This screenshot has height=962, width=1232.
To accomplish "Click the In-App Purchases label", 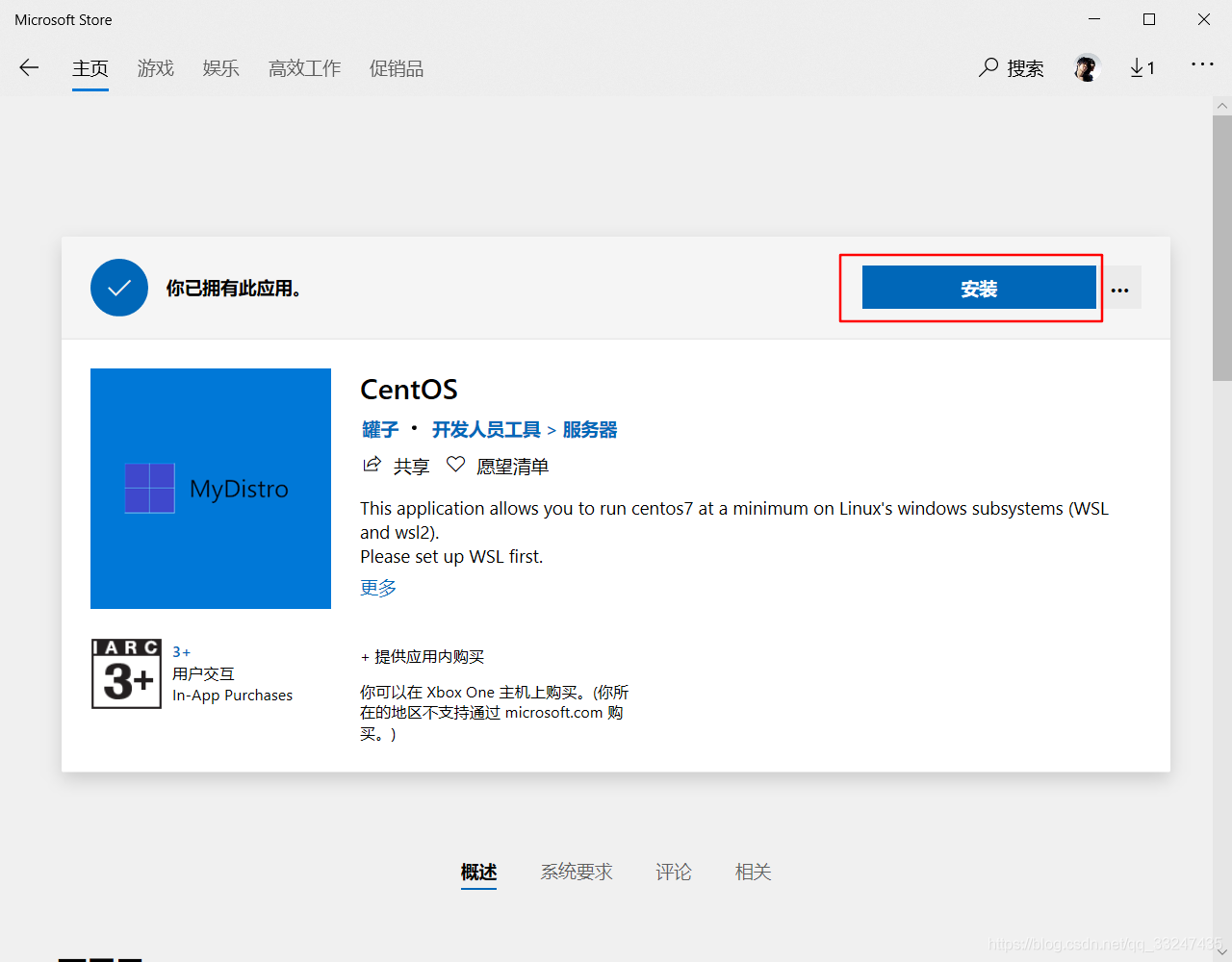I will coord(233,696).
